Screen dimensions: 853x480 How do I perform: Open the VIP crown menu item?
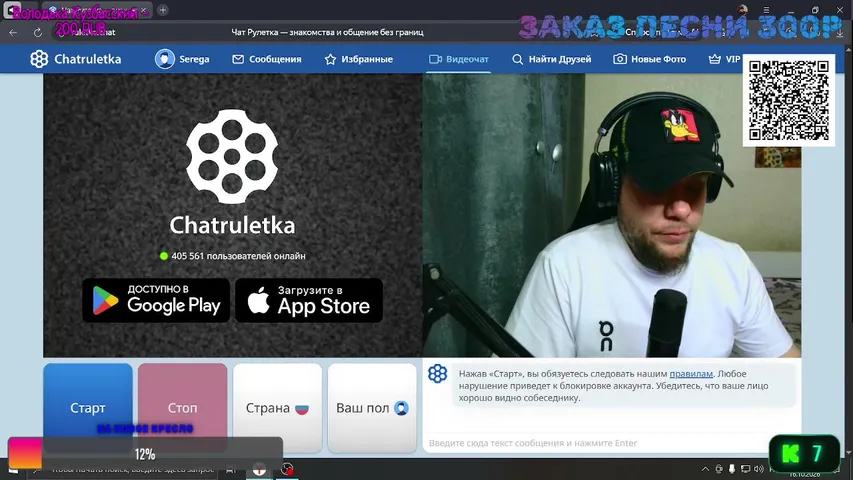pyautogui.click(x=724, y=59)
